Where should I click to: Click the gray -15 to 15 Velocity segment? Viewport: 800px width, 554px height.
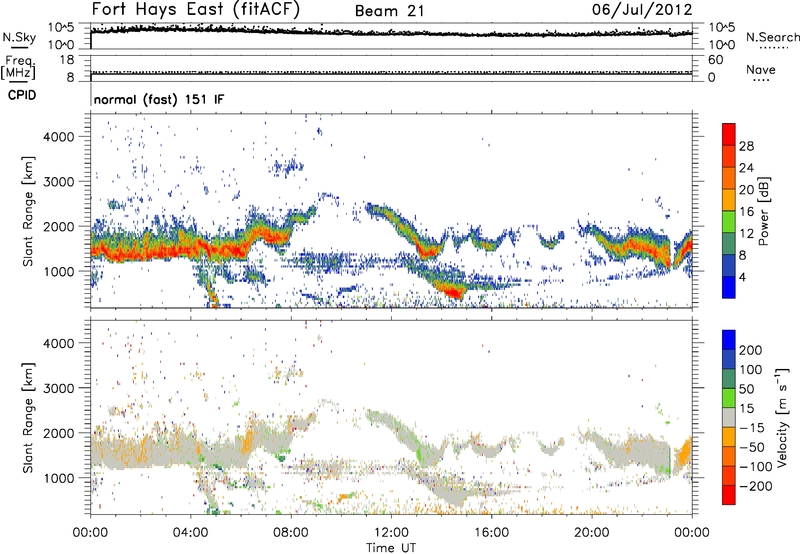click(x=729, y=417)
